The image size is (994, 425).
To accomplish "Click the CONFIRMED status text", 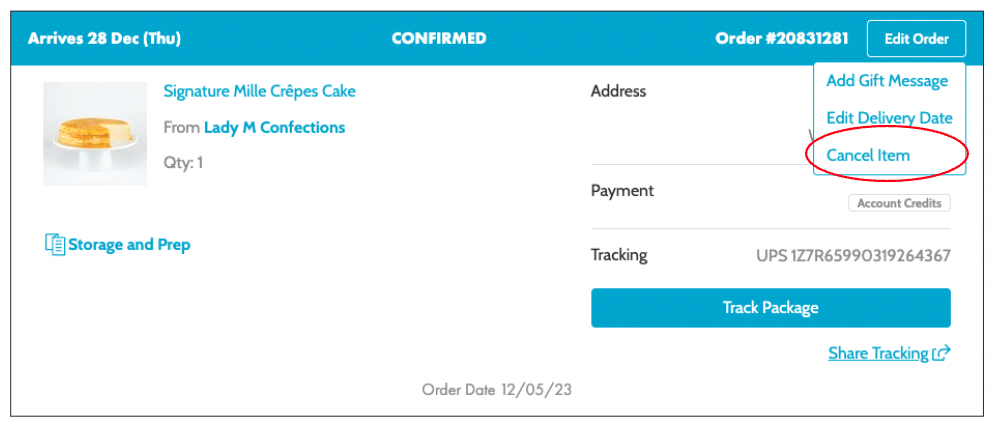I will 439,39.
